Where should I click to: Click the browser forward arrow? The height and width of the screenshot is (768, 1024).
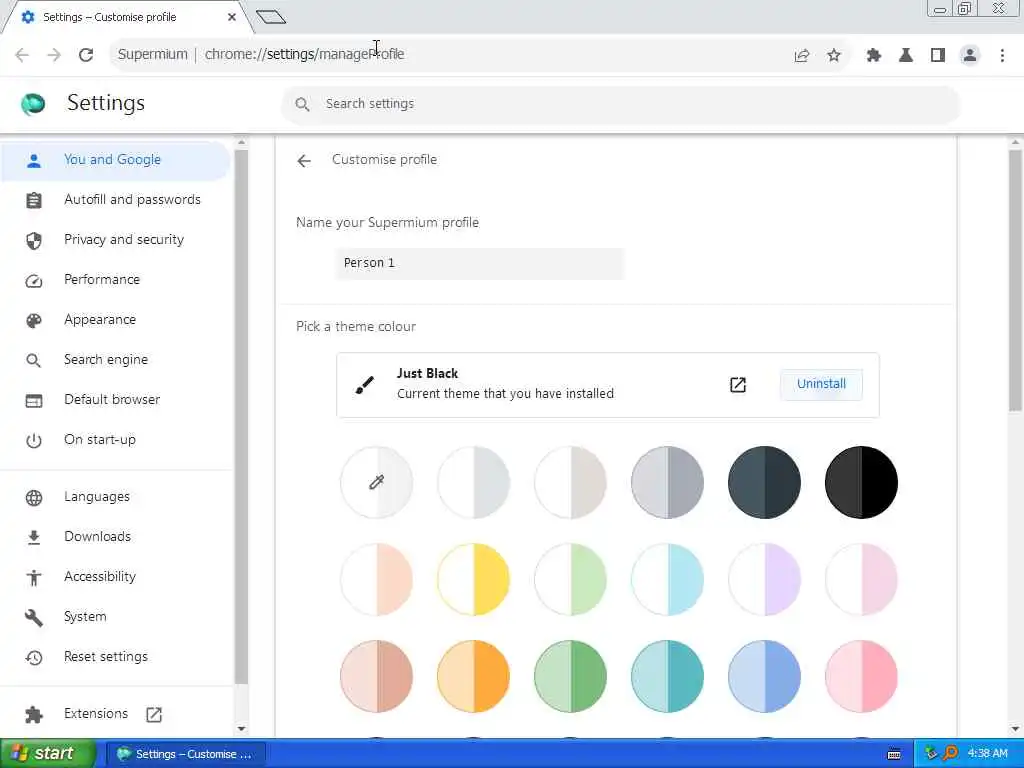point(54,55)
